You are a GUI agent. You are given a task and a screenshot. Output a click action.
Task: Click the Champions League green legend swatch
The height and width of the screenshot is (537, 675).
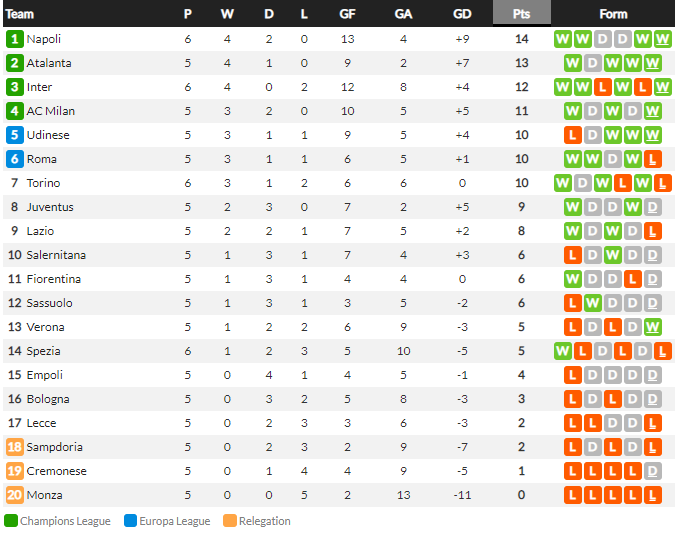click(x=11, y=521)
